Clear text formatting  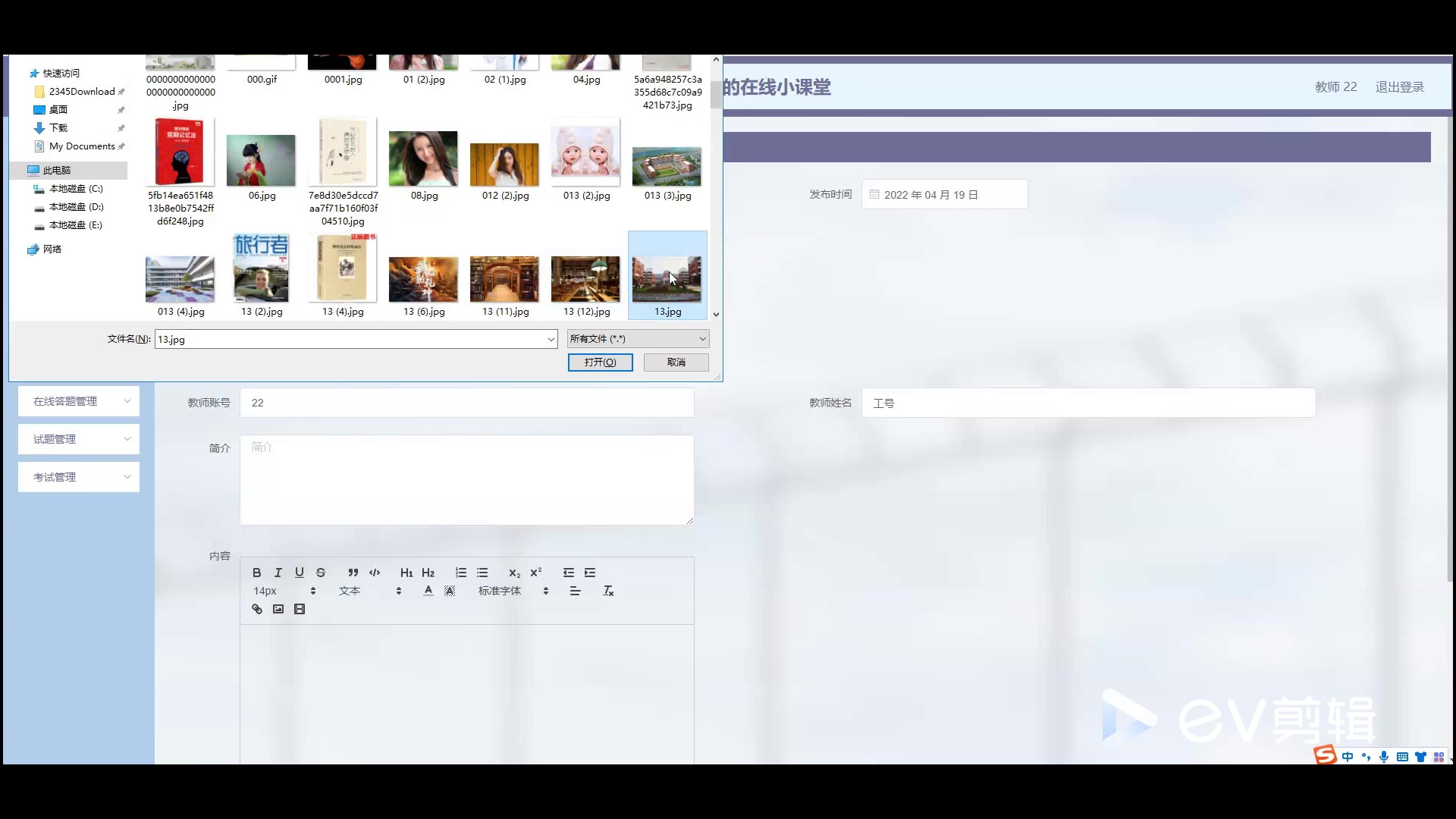click(x=607, y=591)
